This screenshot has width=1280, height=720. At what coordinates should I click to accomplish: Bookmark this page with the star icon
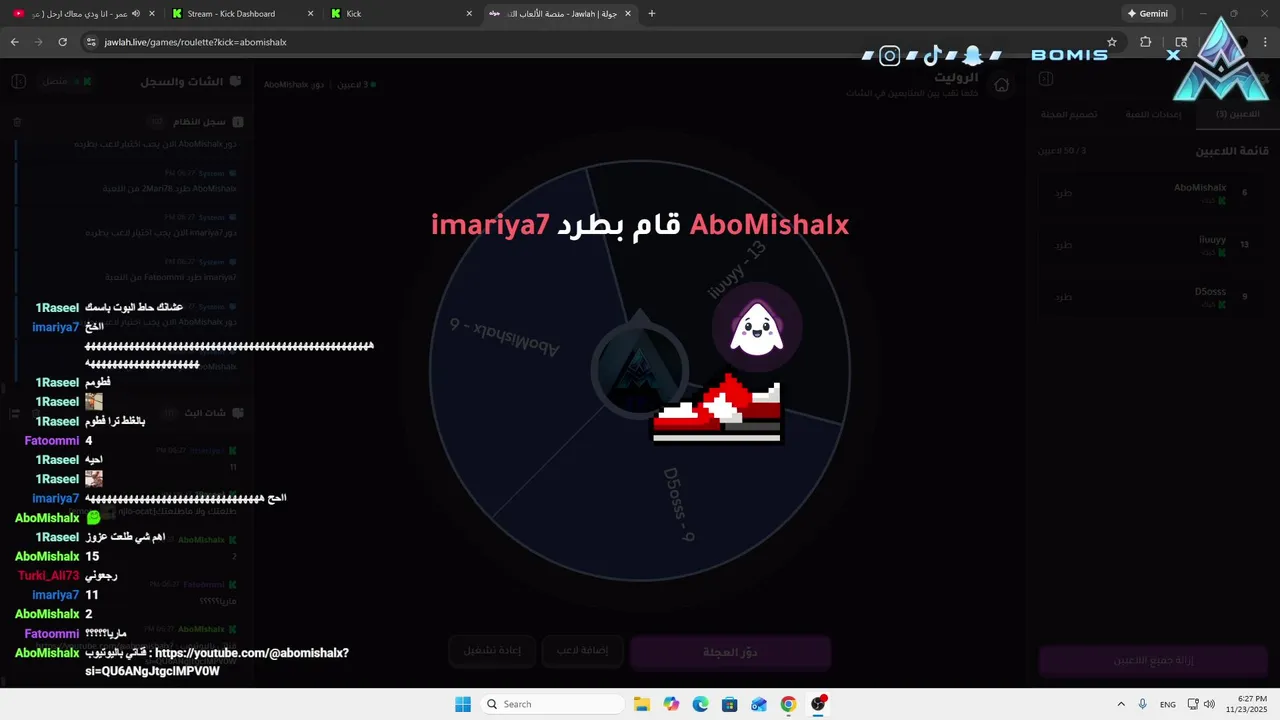tap(1111, 42)
